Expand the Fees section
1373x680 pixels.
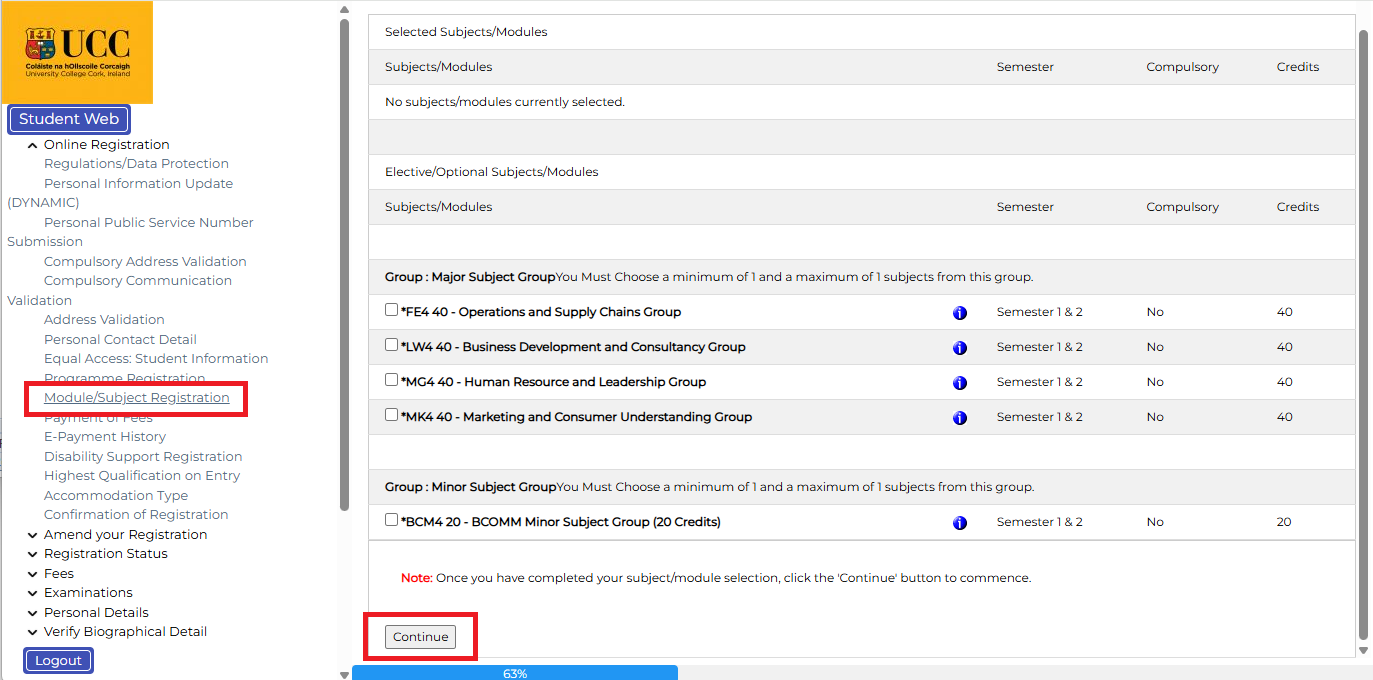point(33,574)
